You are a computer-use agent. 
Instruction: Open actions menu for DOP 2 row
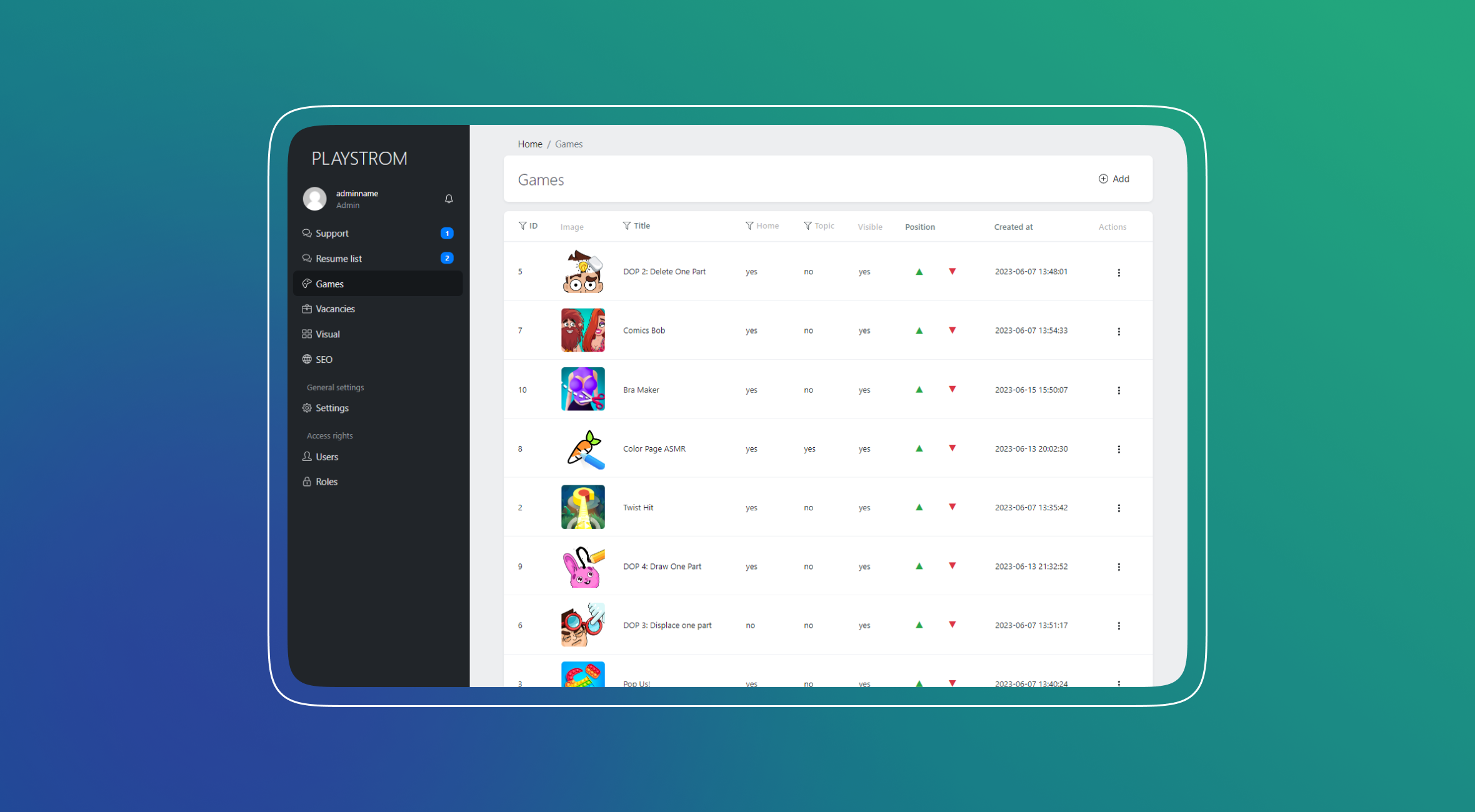1118,272
